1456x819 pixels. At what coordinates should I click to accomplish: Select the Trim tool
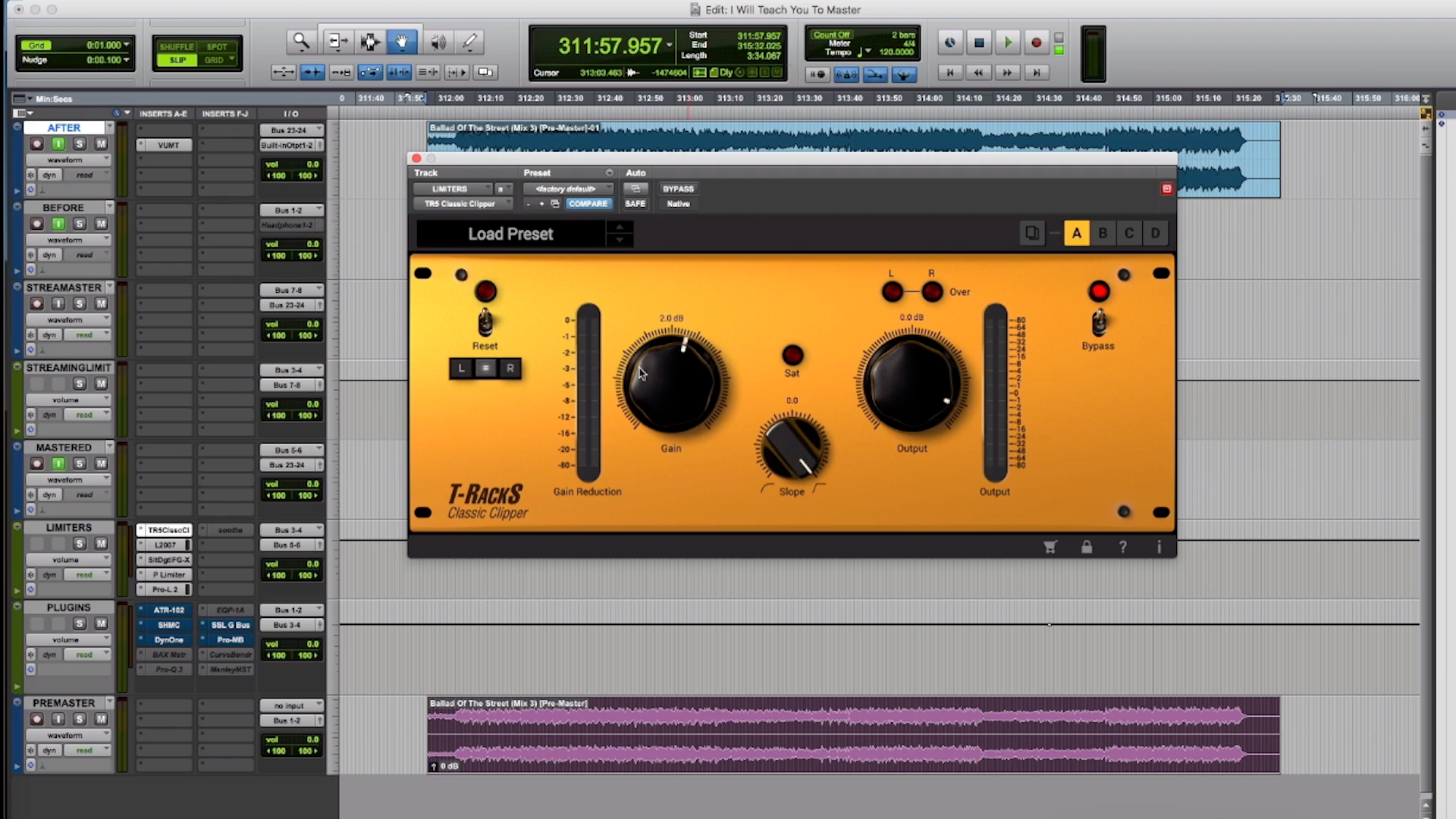point(337,42)
